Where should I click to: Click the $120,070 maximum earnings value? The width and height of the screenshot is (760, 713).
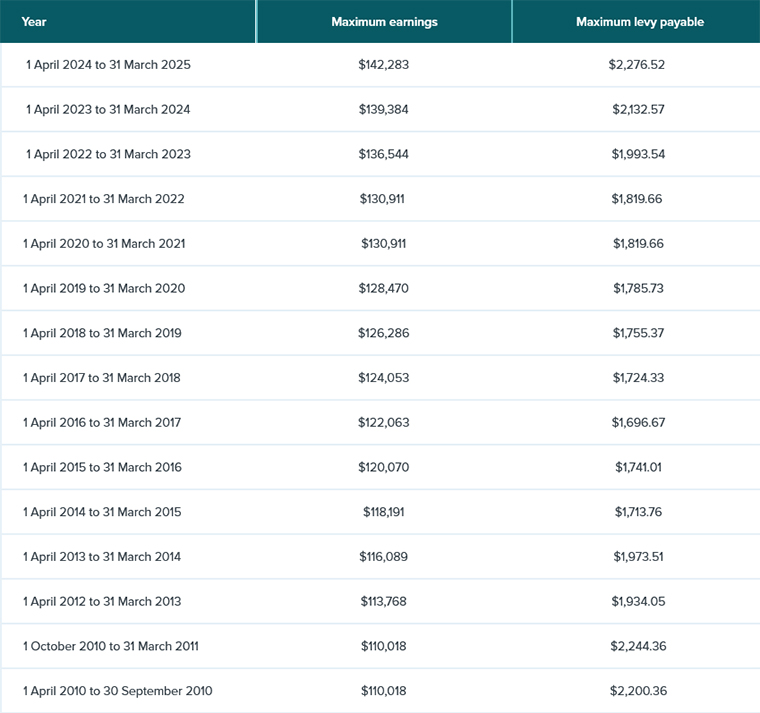click(384, 467)
